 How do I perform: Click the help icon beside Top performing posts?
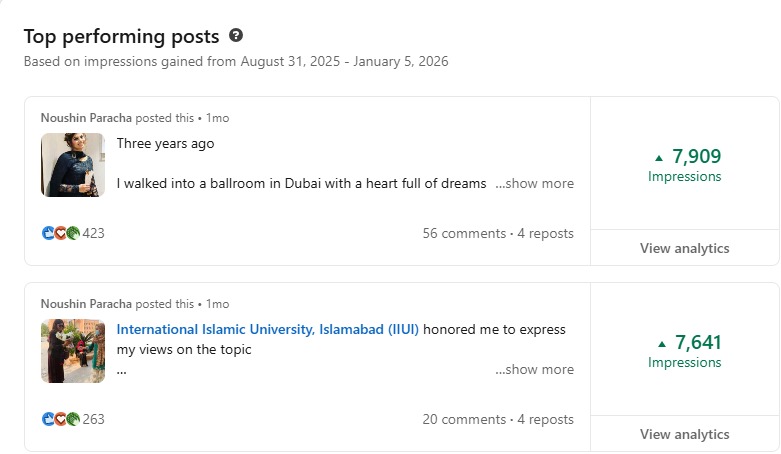pyautogui.click(x=236, y=36)
